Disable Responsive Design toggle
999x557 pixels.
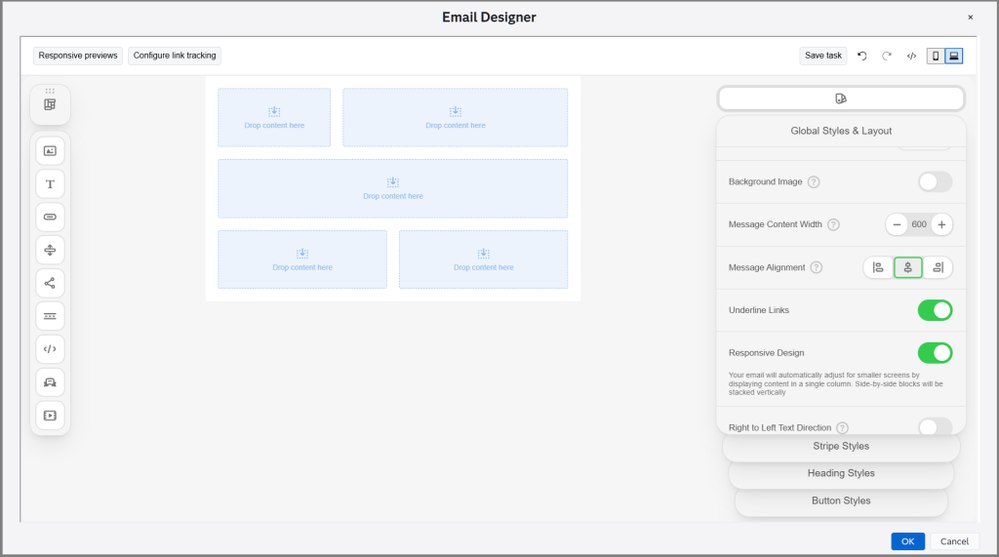[x=935, y=353]
